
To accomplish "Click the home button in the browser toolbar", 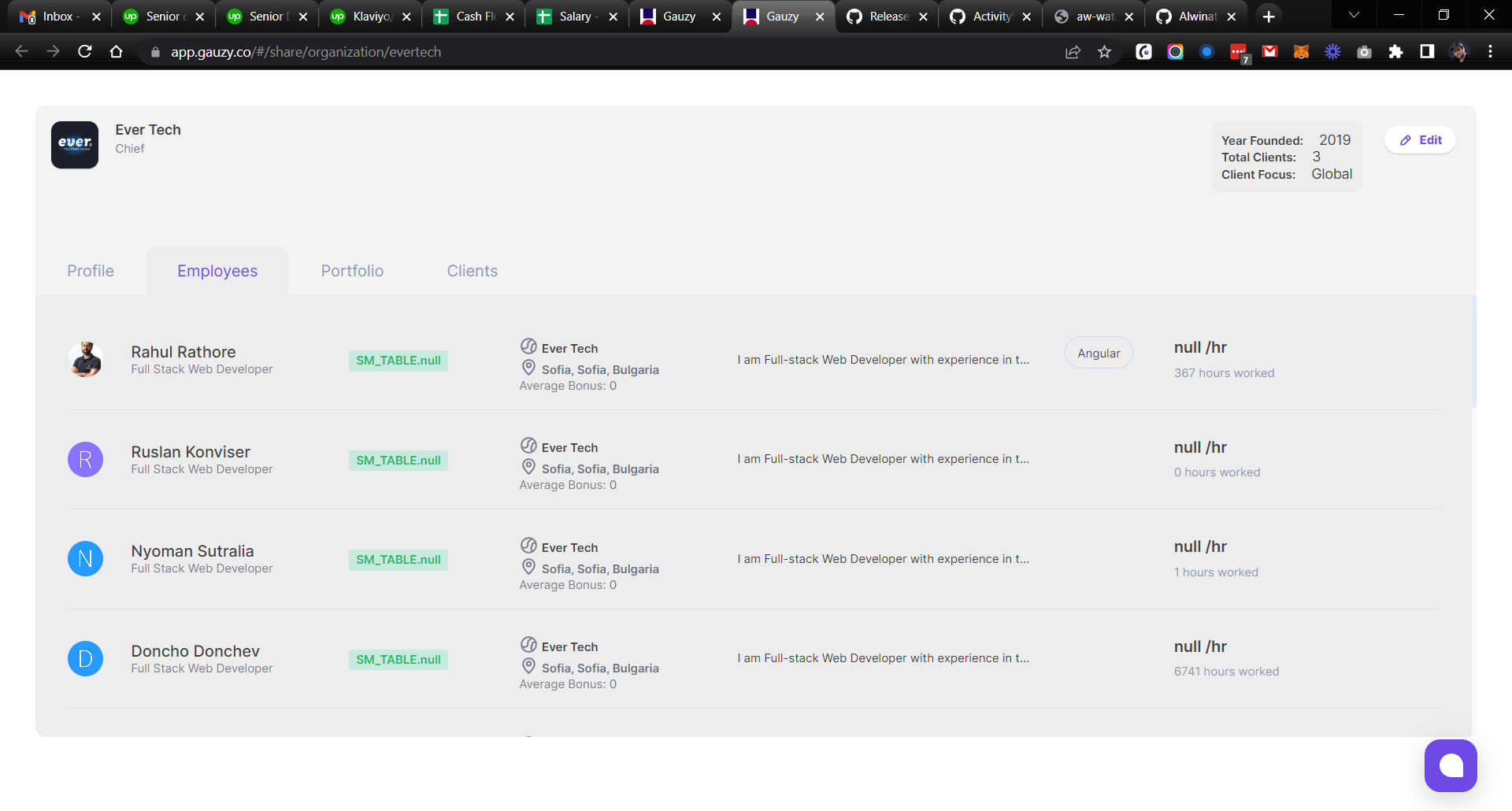I will pyautogui.click(x=116, y=51).
